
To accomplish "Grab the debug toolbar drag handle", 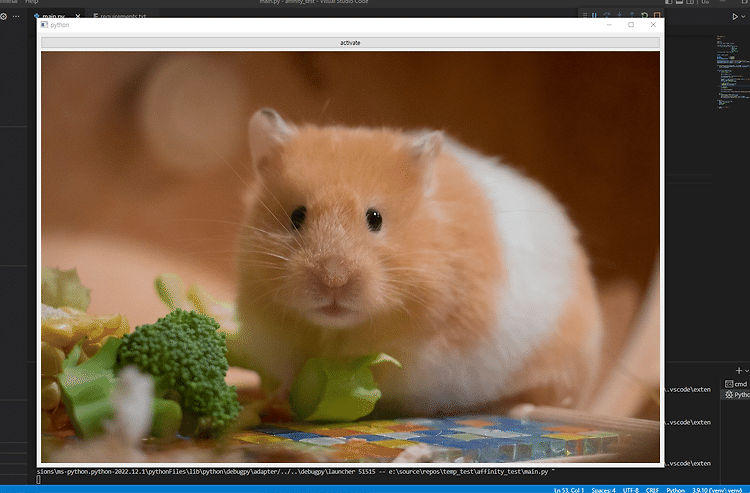I will click(585, 16).
